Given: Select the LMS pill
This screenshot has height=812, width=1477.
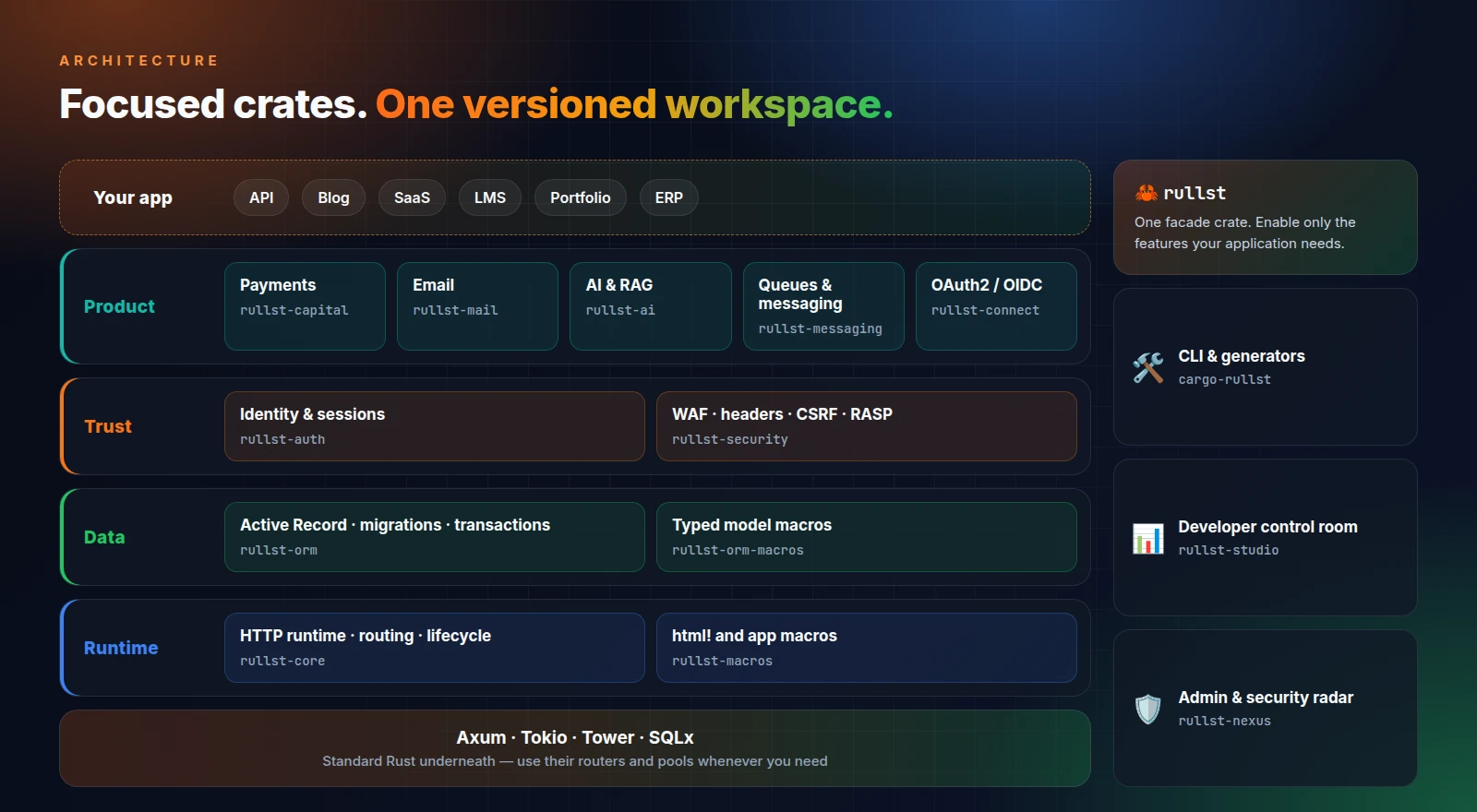Looking at the screenshot, I should [x=490, y=197].
